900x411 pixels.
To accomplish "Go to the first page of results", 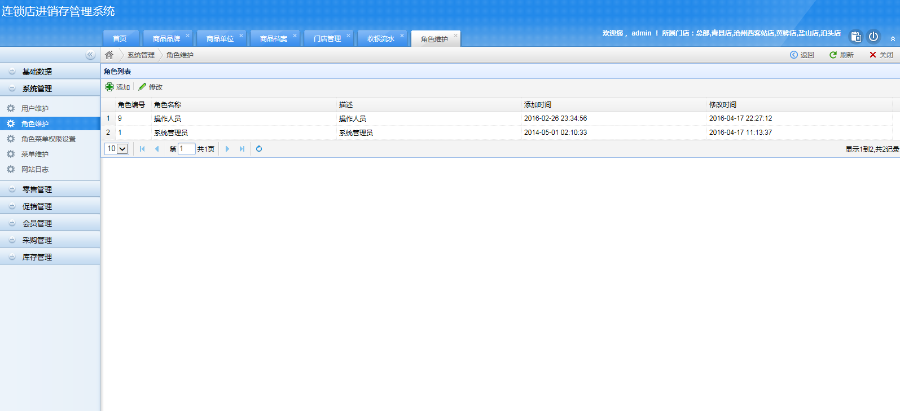I will click(142, 148).
